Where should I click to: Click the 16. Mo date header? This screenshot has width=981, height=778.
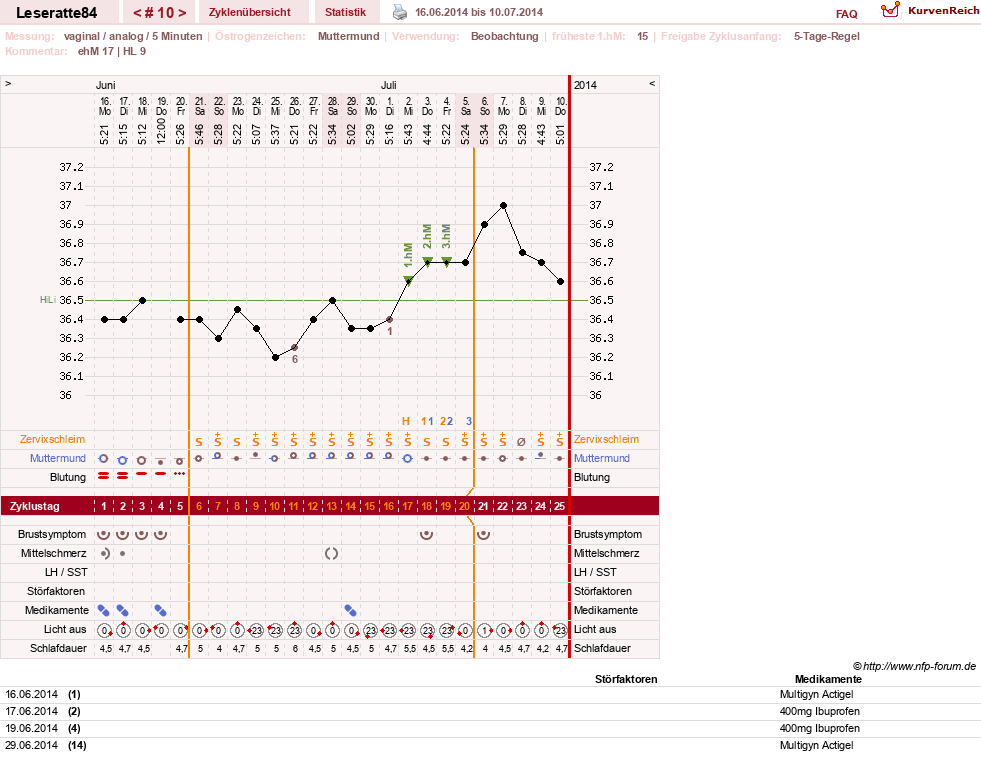pyautogui.click(x=104, y=106)
